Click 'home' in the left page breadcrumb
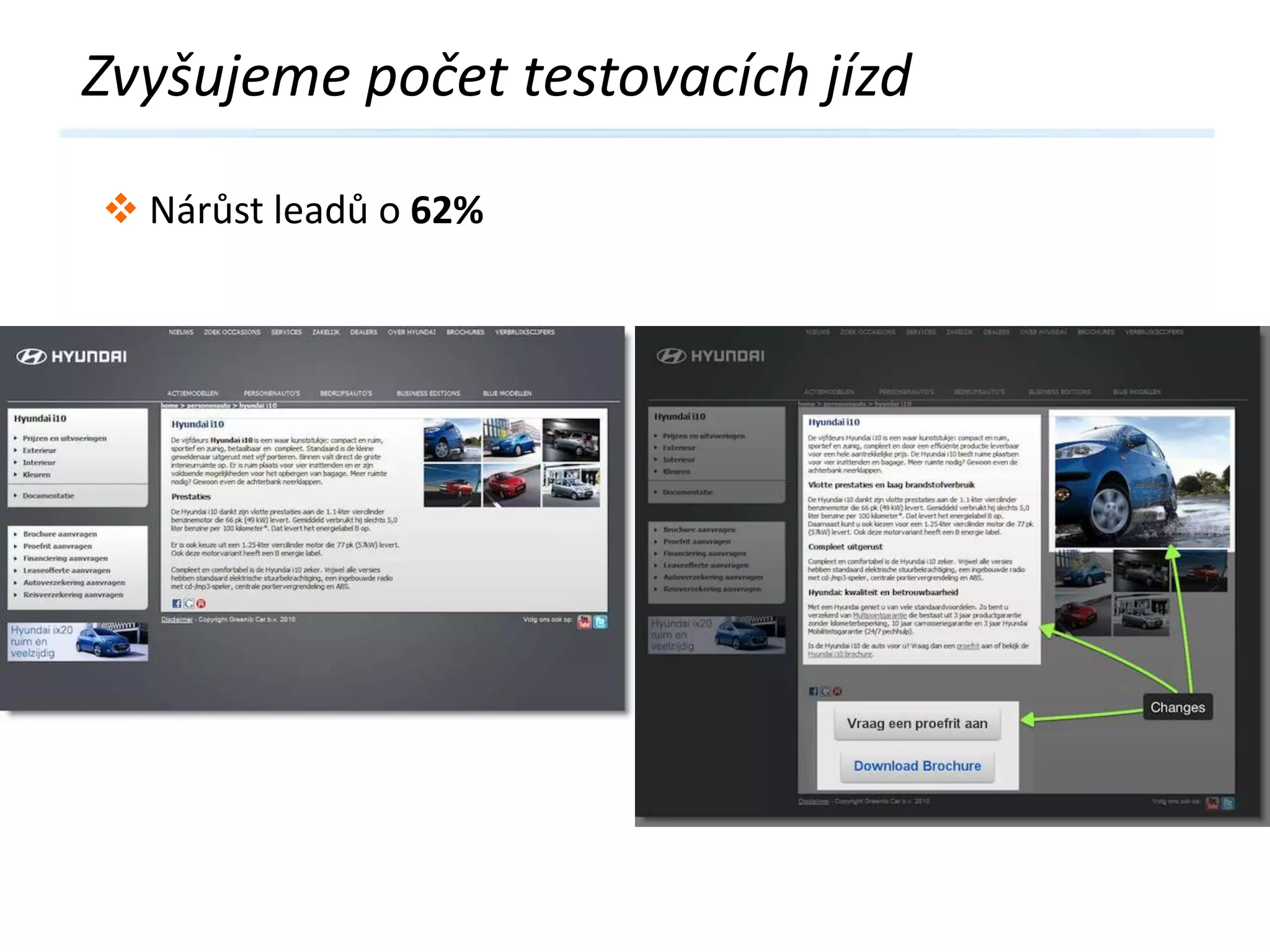 169,405
